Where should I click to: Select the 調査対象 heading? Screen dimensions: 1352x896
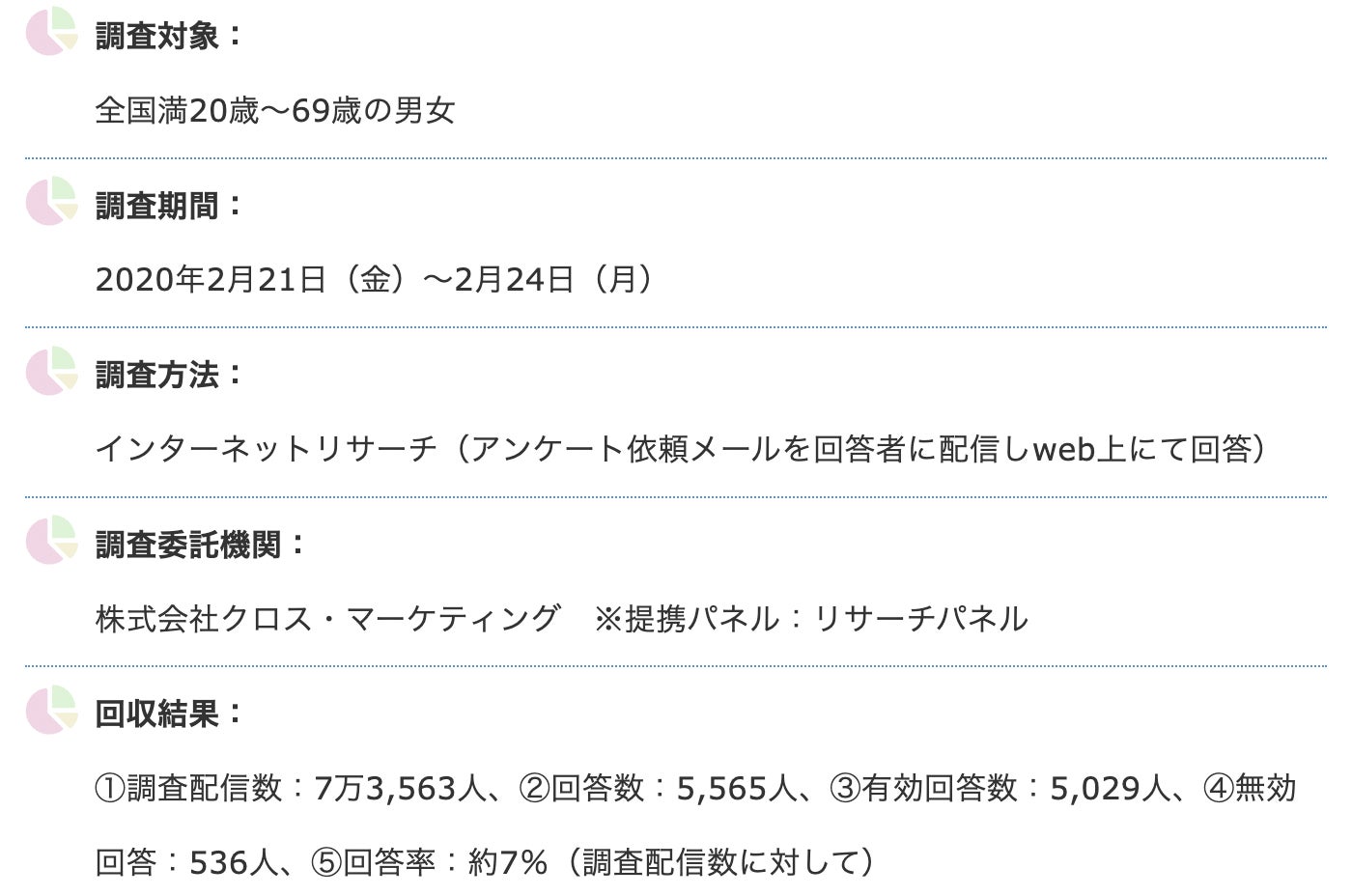click(x=168, y=37)
